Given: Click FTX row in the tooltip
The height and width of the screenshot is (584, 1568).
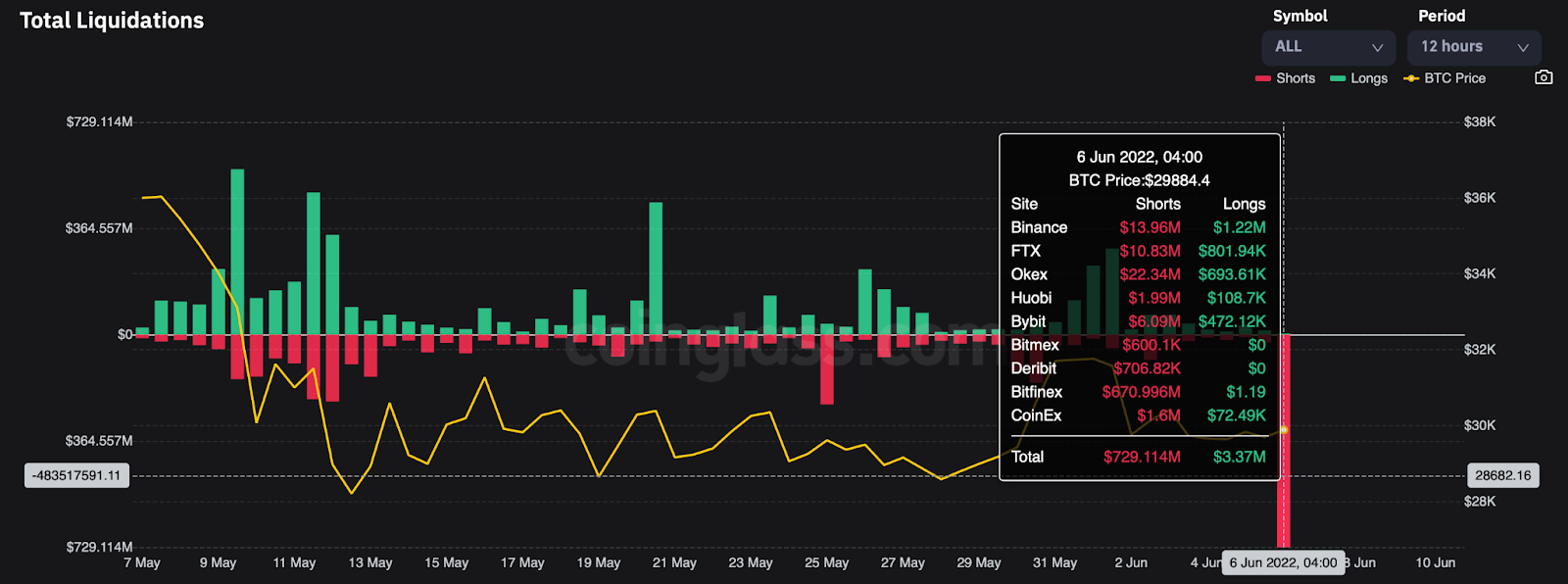Looking at the screenshot, I should click(1139, 251).
